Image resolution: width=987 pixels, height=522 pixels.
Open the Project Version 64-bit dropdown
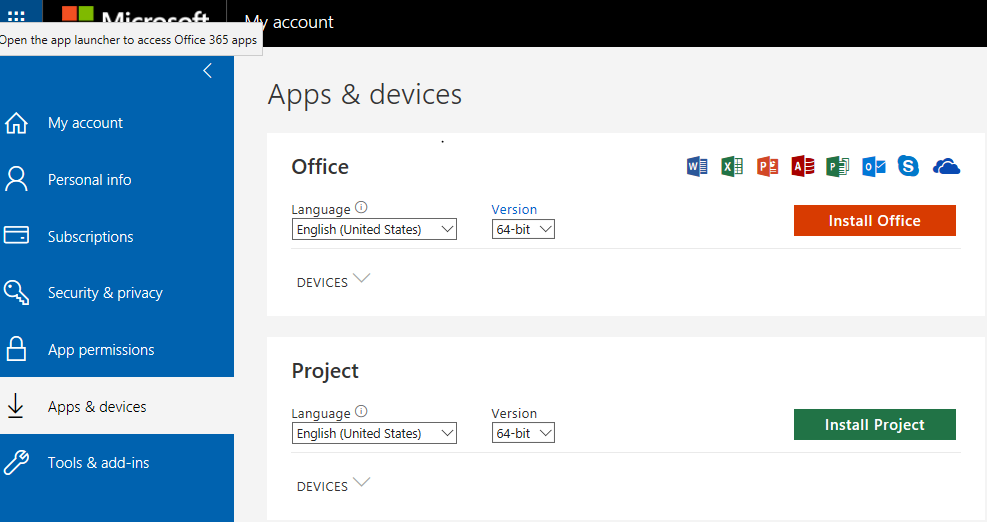(523, 433)
